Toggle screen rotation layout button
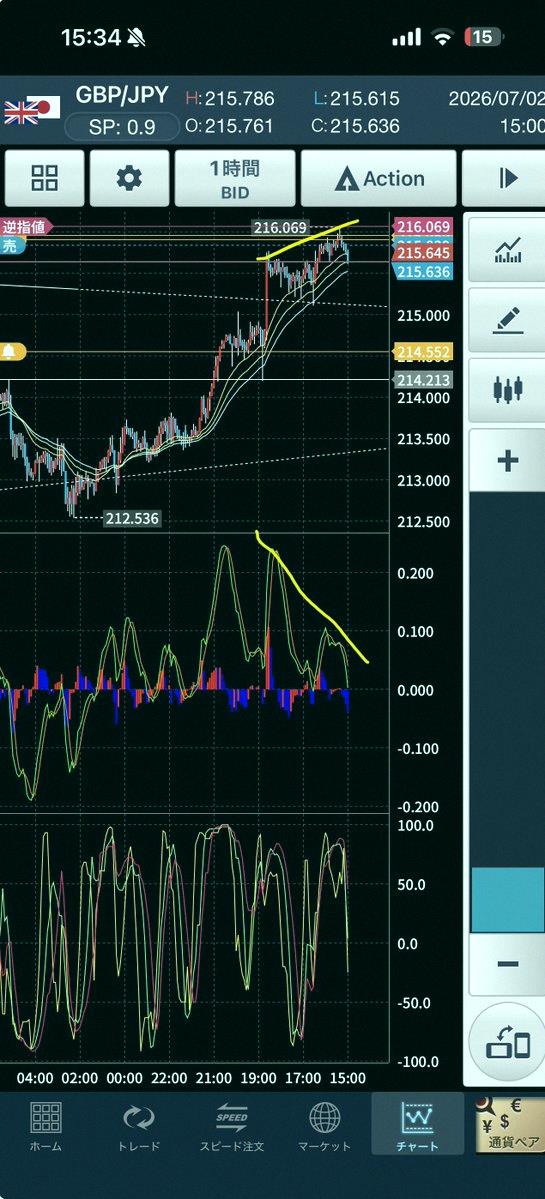This screenshot has width=545, height=1199. (x=508, y=1043)
